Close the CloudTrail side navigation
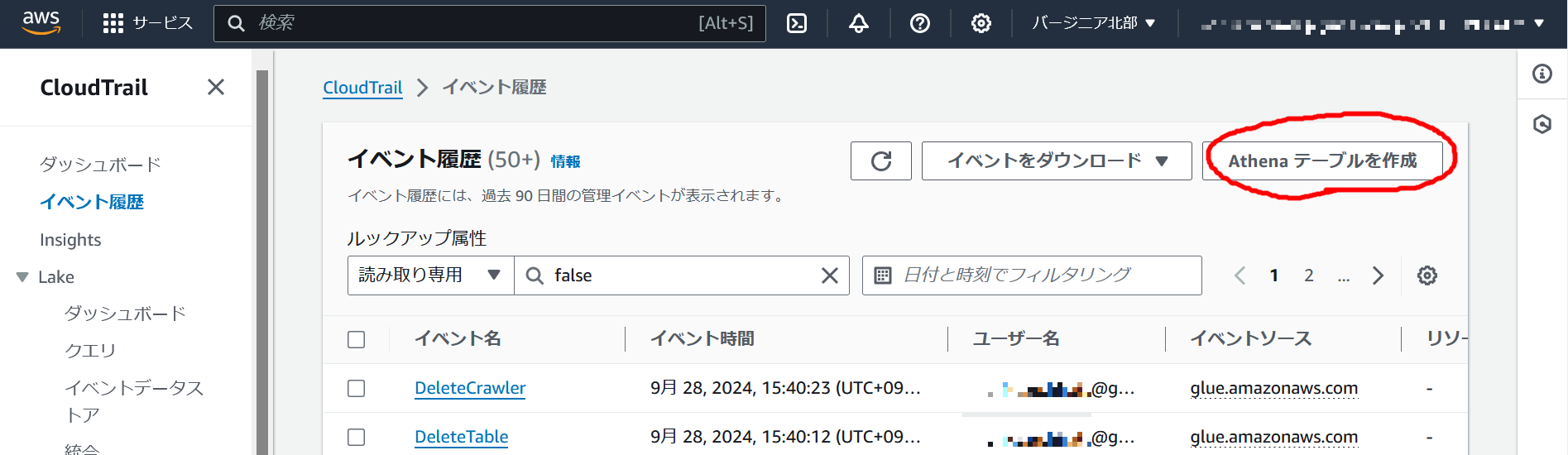1568x455 pixels. (x=216, y=87)
